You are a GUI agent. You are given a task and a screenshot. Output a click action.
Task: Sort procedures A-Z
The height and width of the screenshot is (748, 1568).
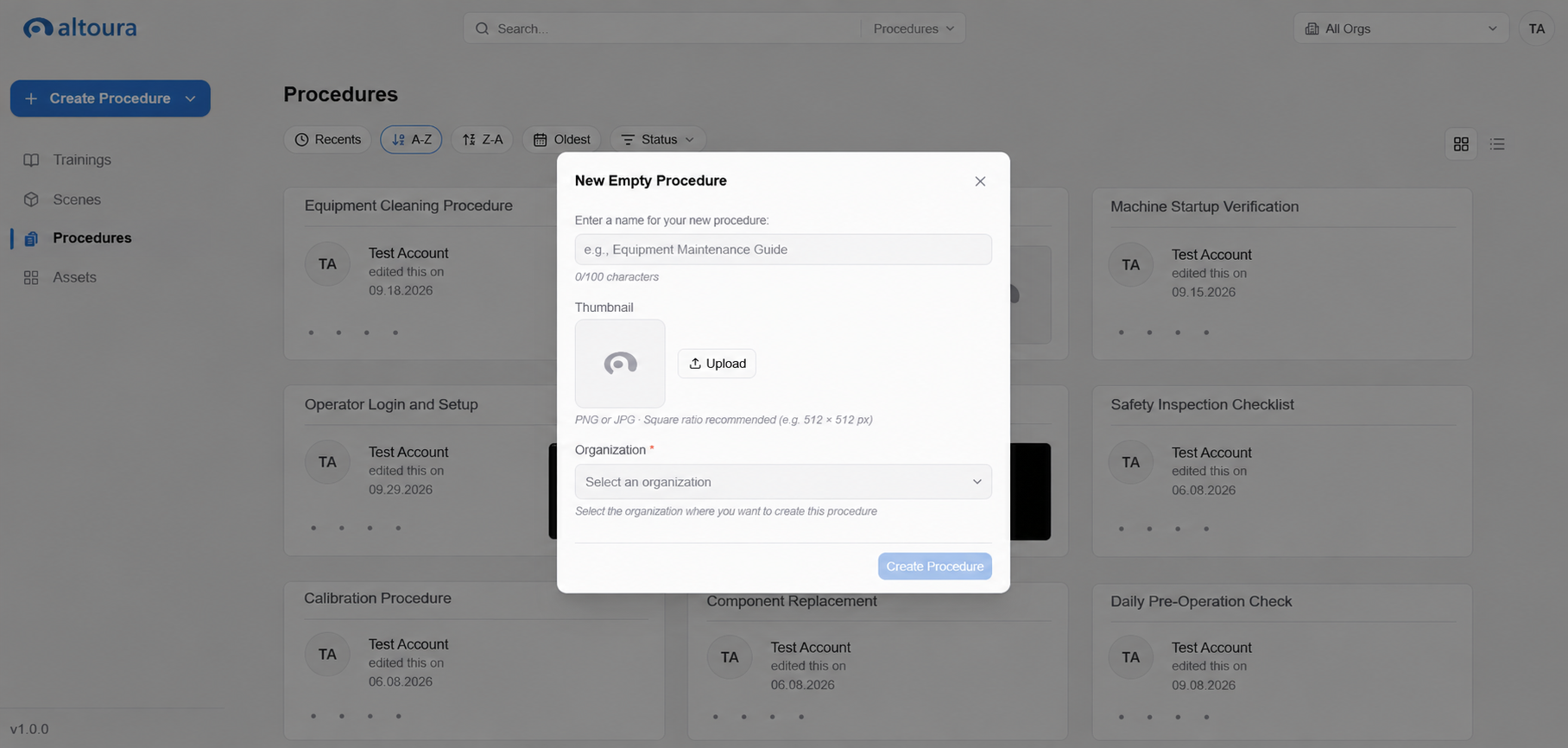(411, 140)
